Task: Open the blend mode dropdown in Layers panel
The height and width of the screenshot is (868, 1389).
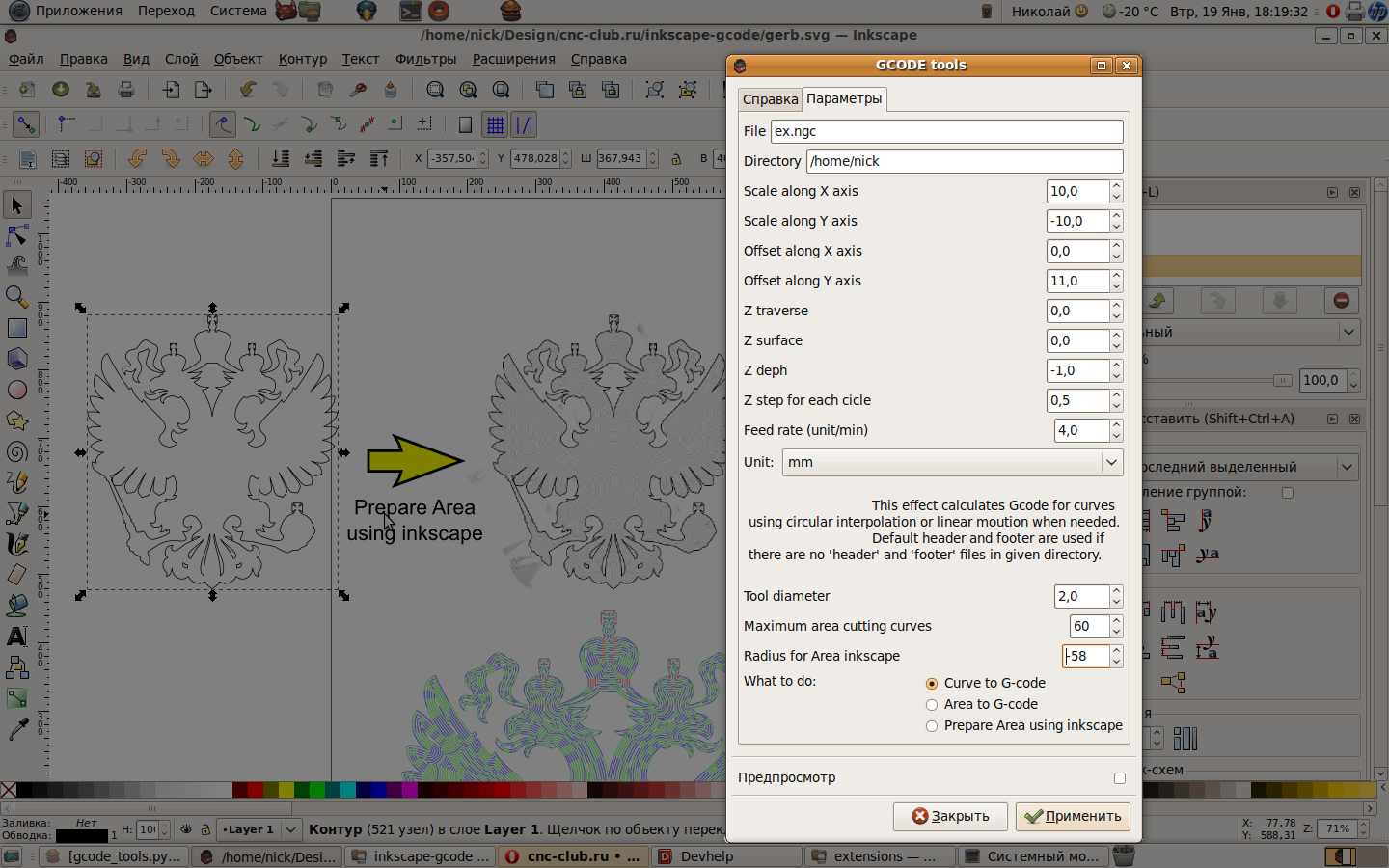Action: [x=1251, y=332]
